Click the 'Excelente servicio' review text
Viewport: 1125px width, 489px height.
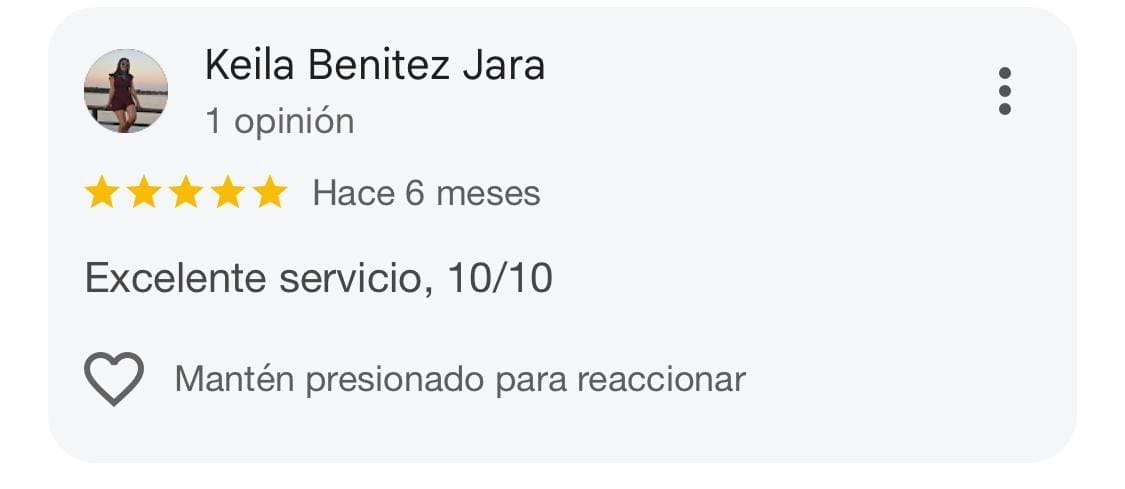point(258,278)
